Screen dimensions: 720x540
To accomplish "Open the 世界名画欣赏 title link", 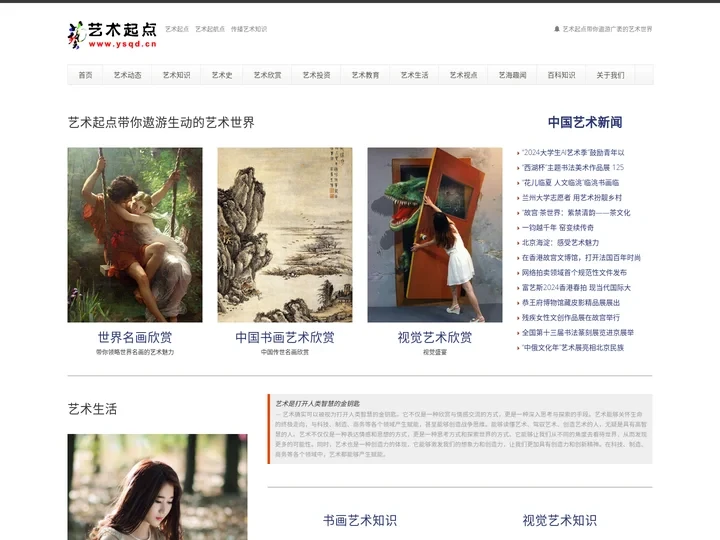I will [x=135, y=338].
